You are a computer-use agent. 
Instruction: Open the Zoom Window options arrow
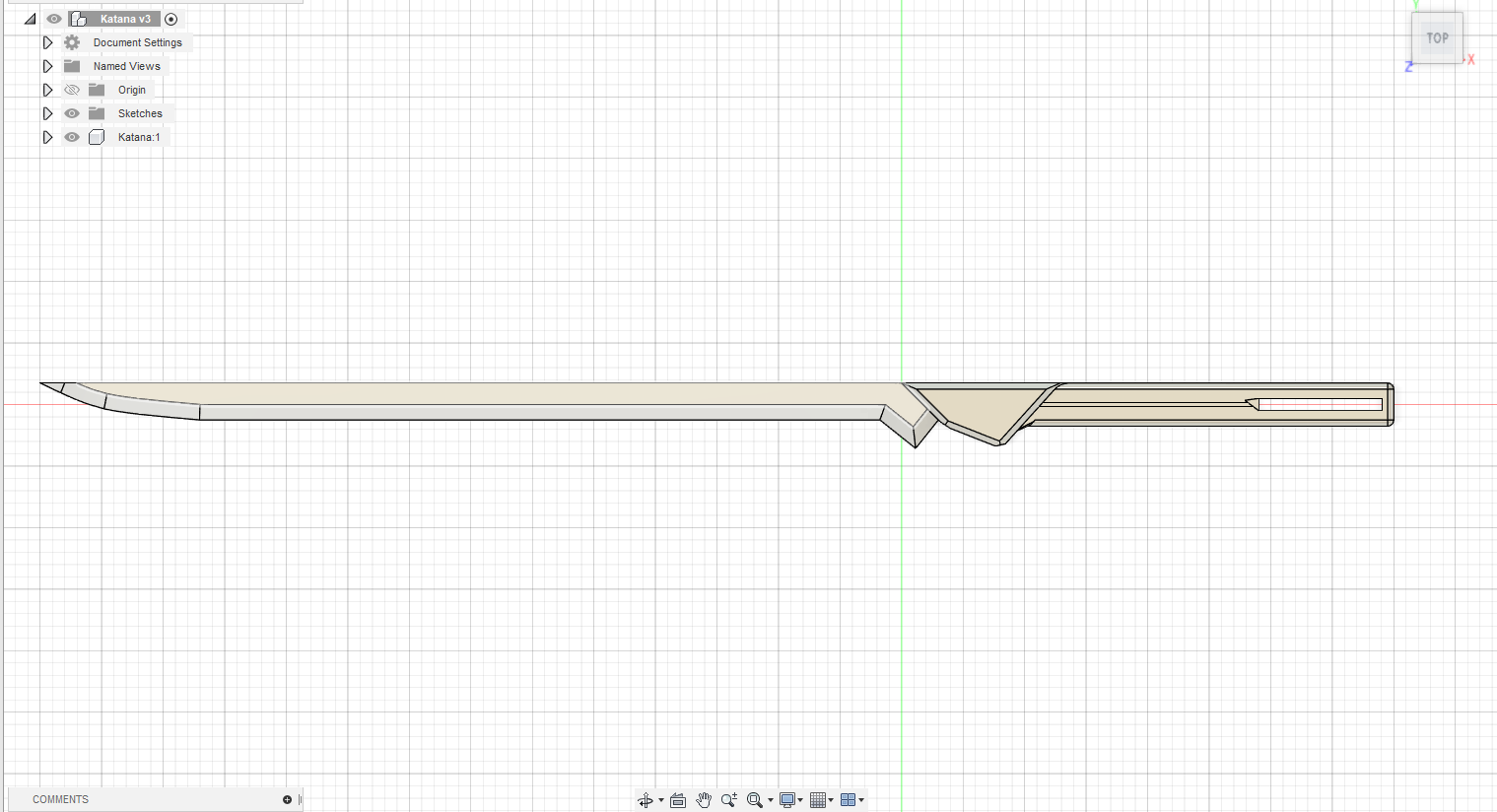(771, 800)
